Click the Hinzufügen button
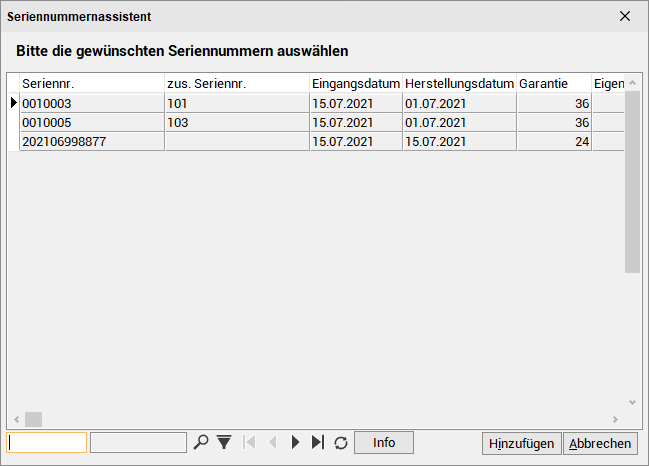Screen dimensions: 649x466 (x=522, y=444)
